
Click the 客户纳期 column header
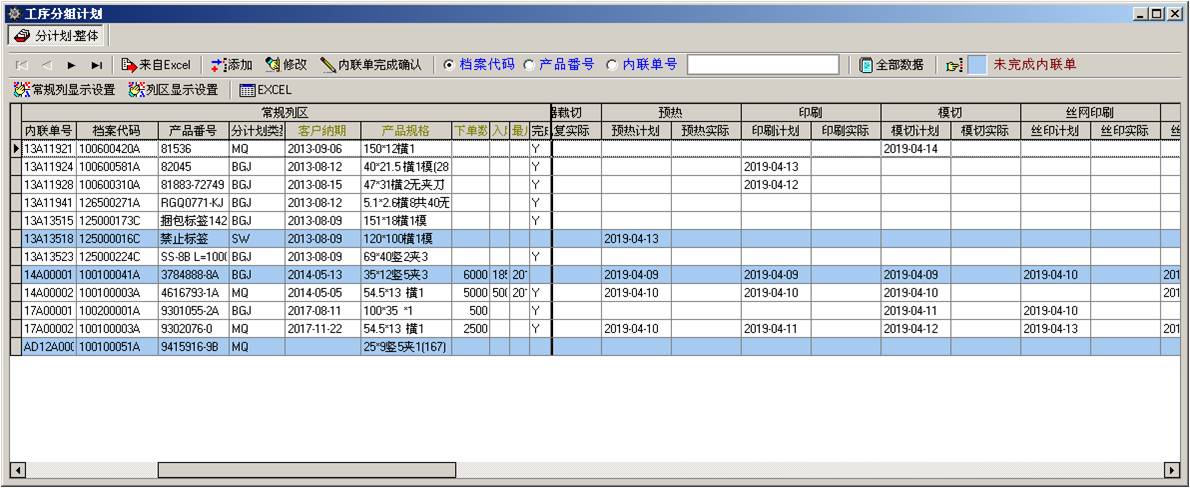(x=322, y=131)
